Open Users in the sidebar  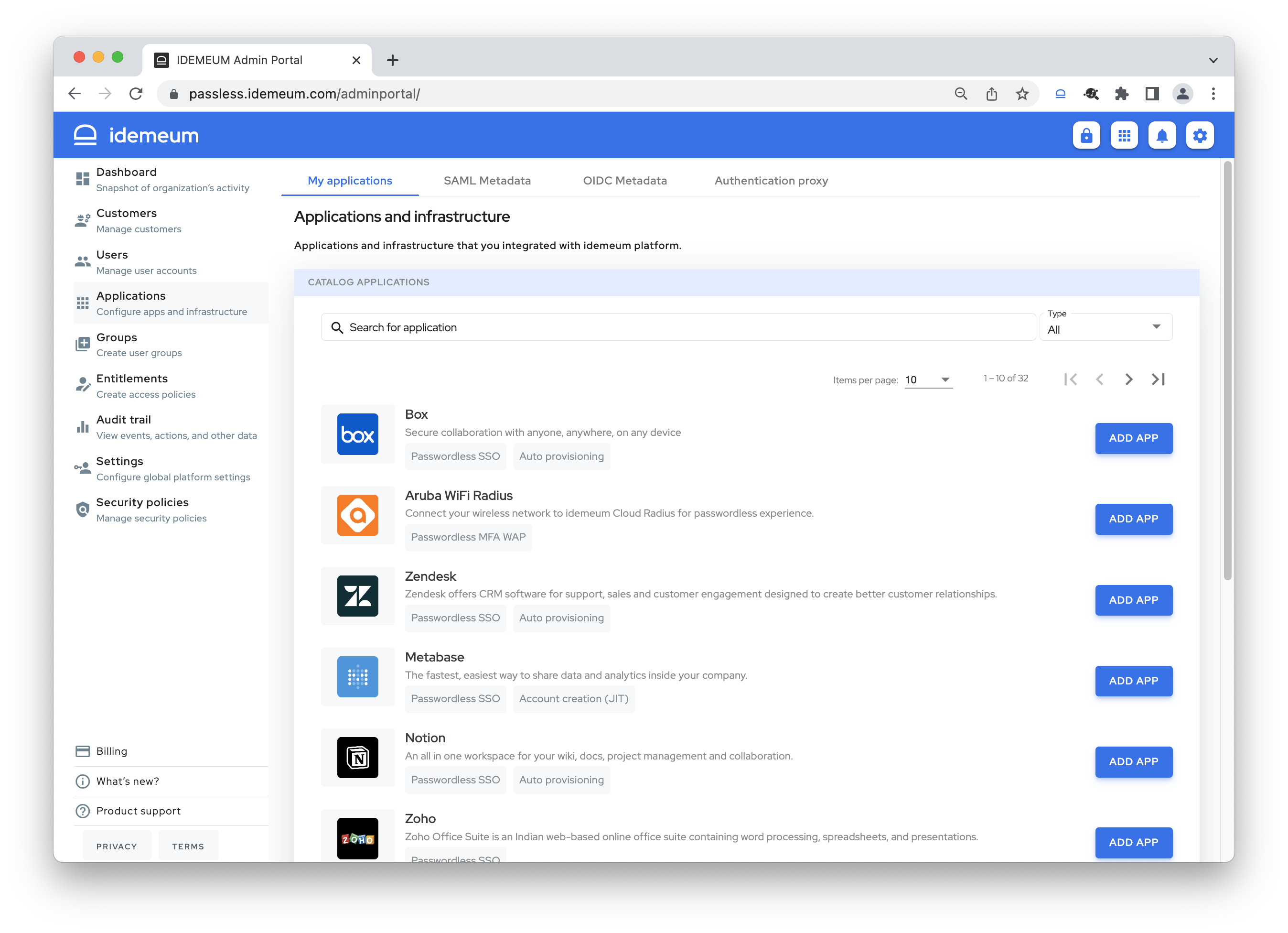pos(171,262)
